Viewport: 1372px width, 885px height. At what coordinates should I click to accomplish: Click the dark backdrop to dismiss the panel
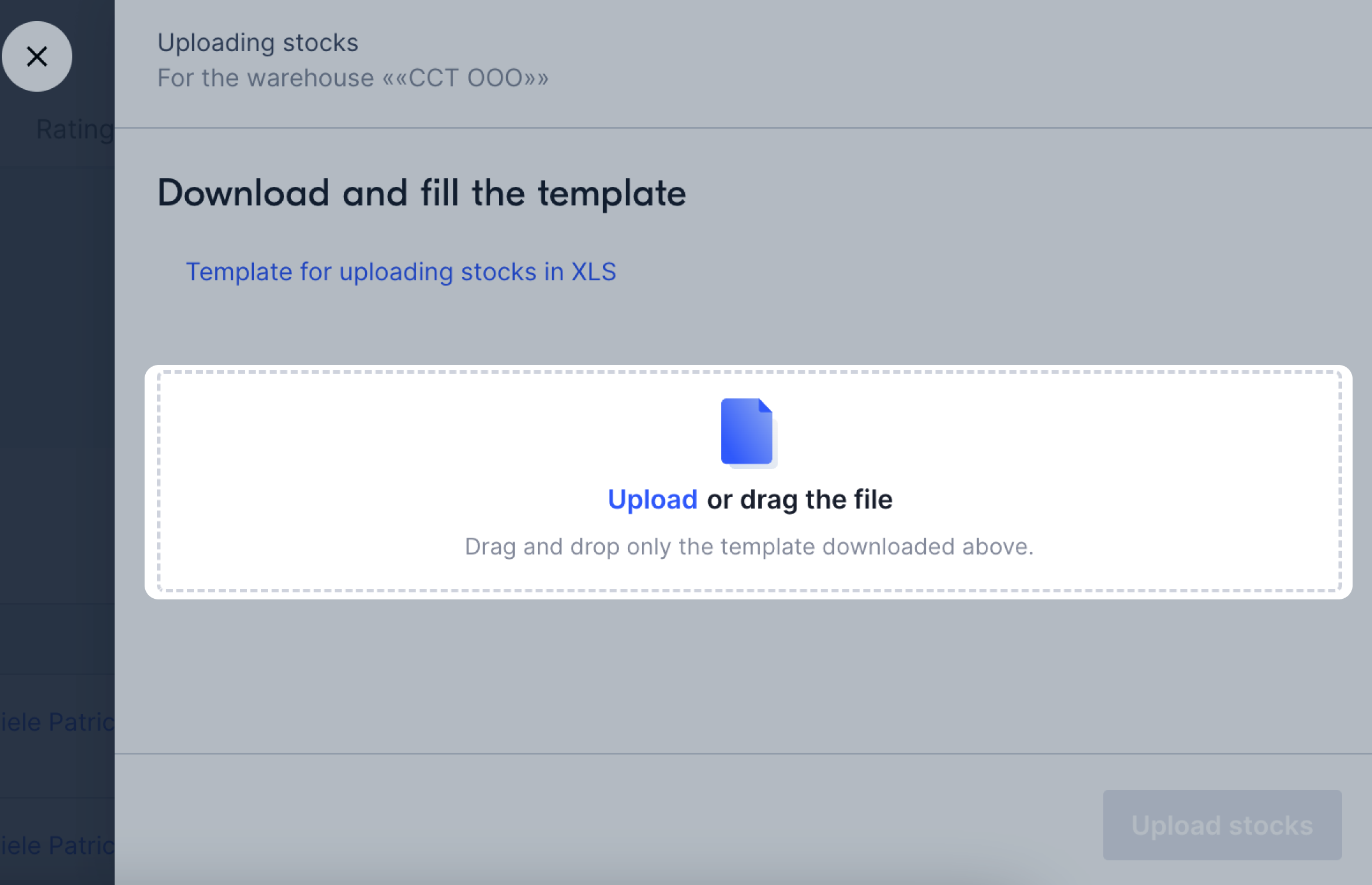57,382
